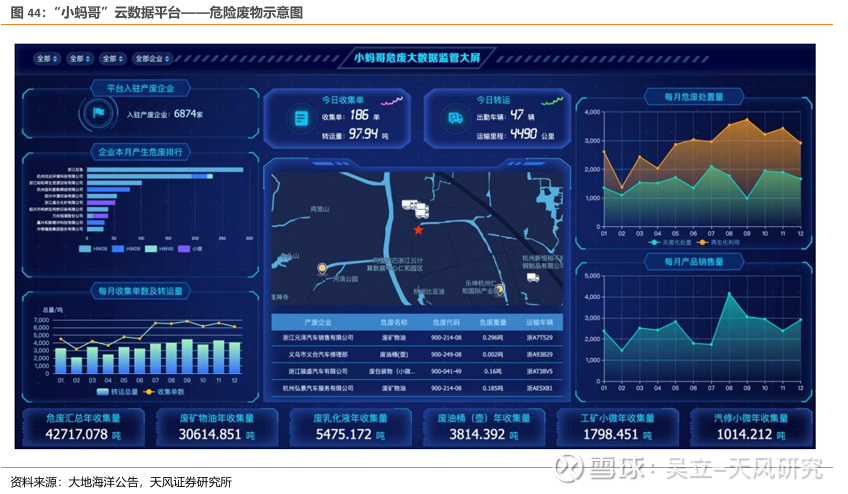Toggle the 无害化处置 legend entry
848x494 pixels.
coord(670,242)
